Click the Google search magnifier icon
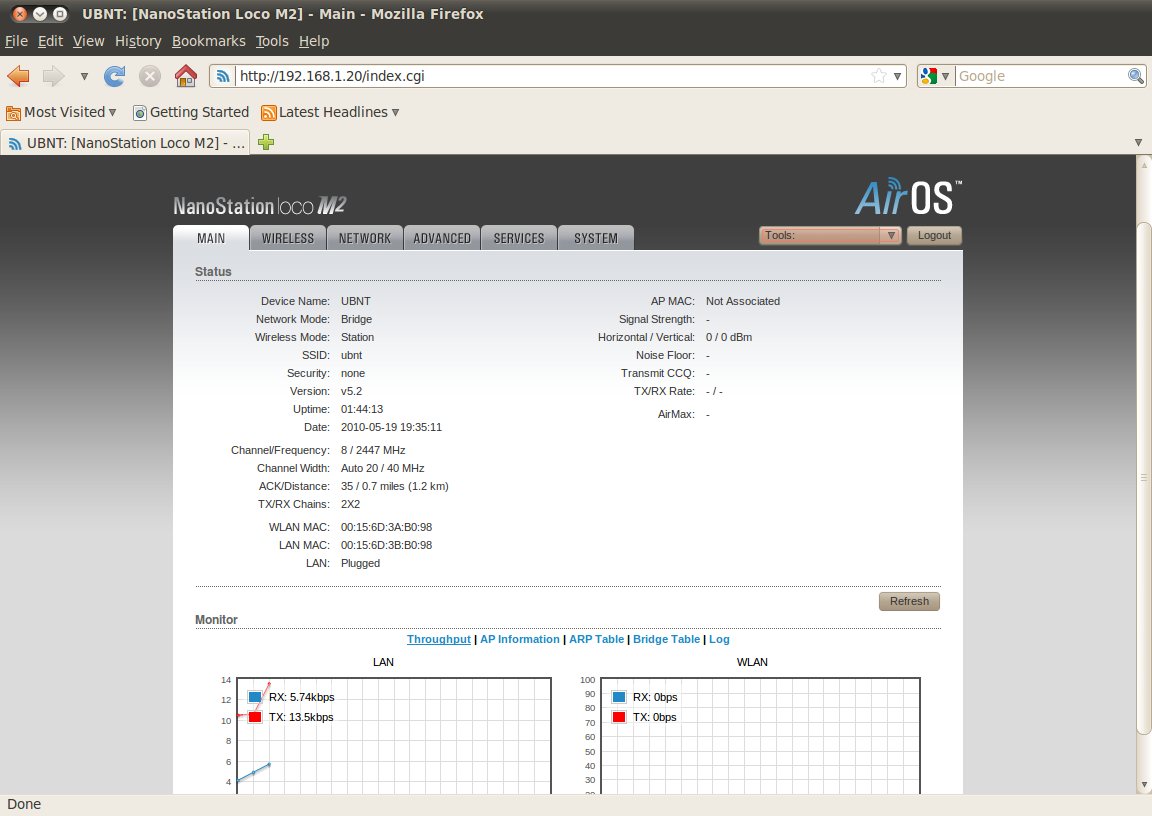Screen dimensions: 1152x816 [1136, 76]
